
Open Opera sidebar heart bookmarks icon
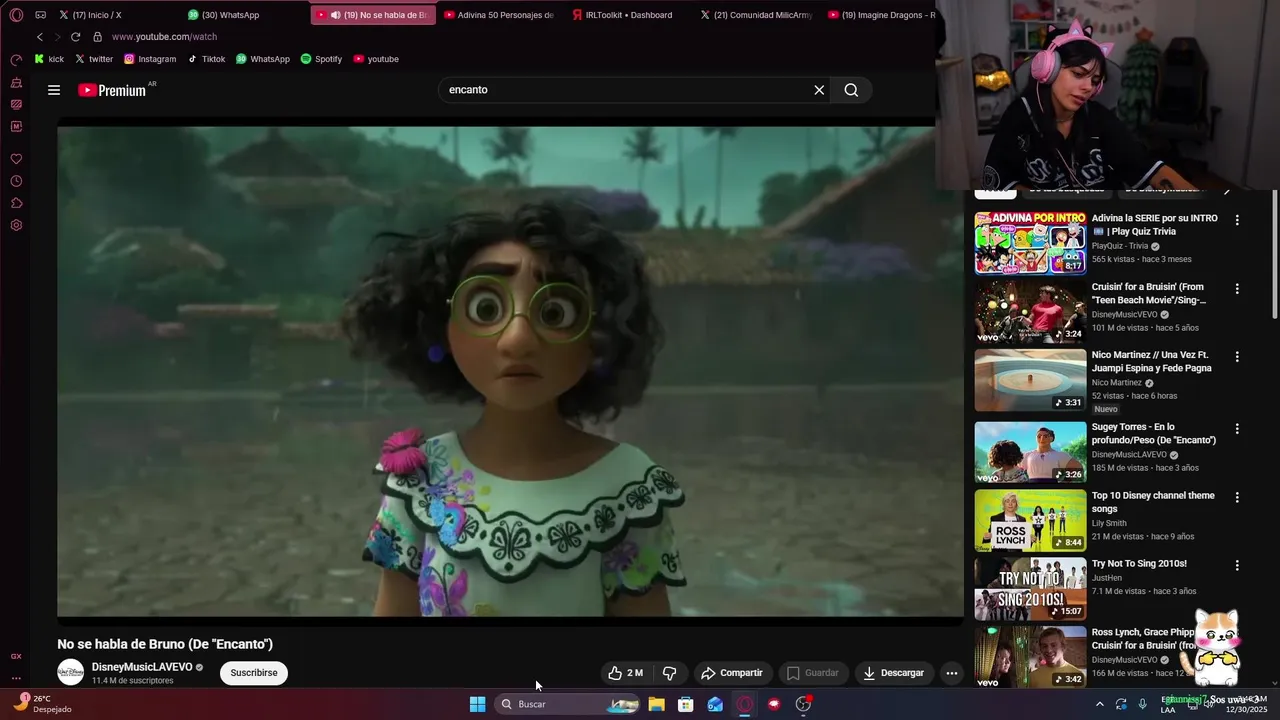(x=16, y=159)
